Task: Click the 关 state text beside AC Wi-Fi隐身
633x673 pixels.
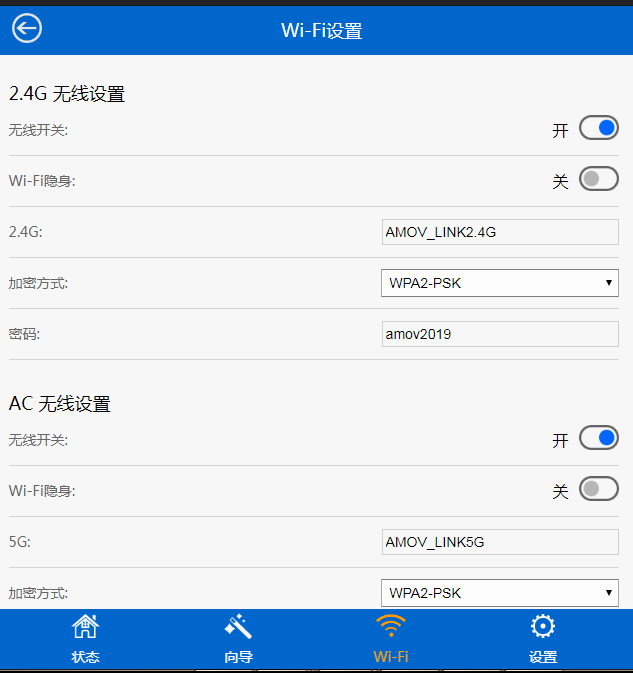Action: point(560,491)
